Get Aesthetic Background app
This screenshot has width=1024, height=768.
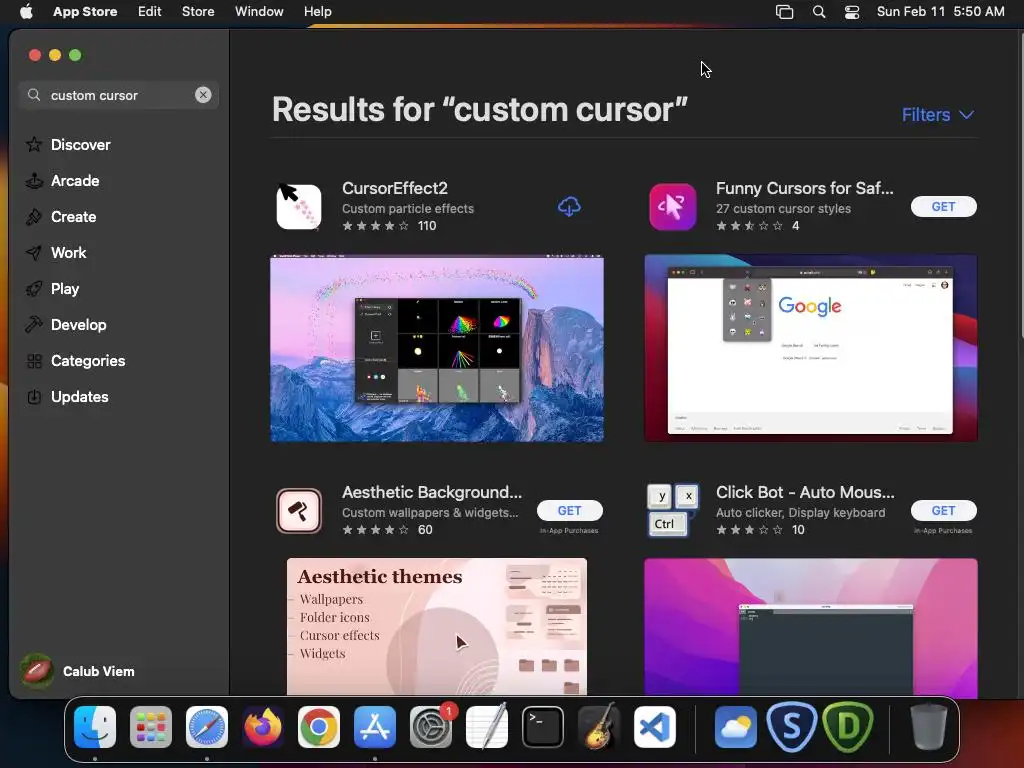point(569,511)
